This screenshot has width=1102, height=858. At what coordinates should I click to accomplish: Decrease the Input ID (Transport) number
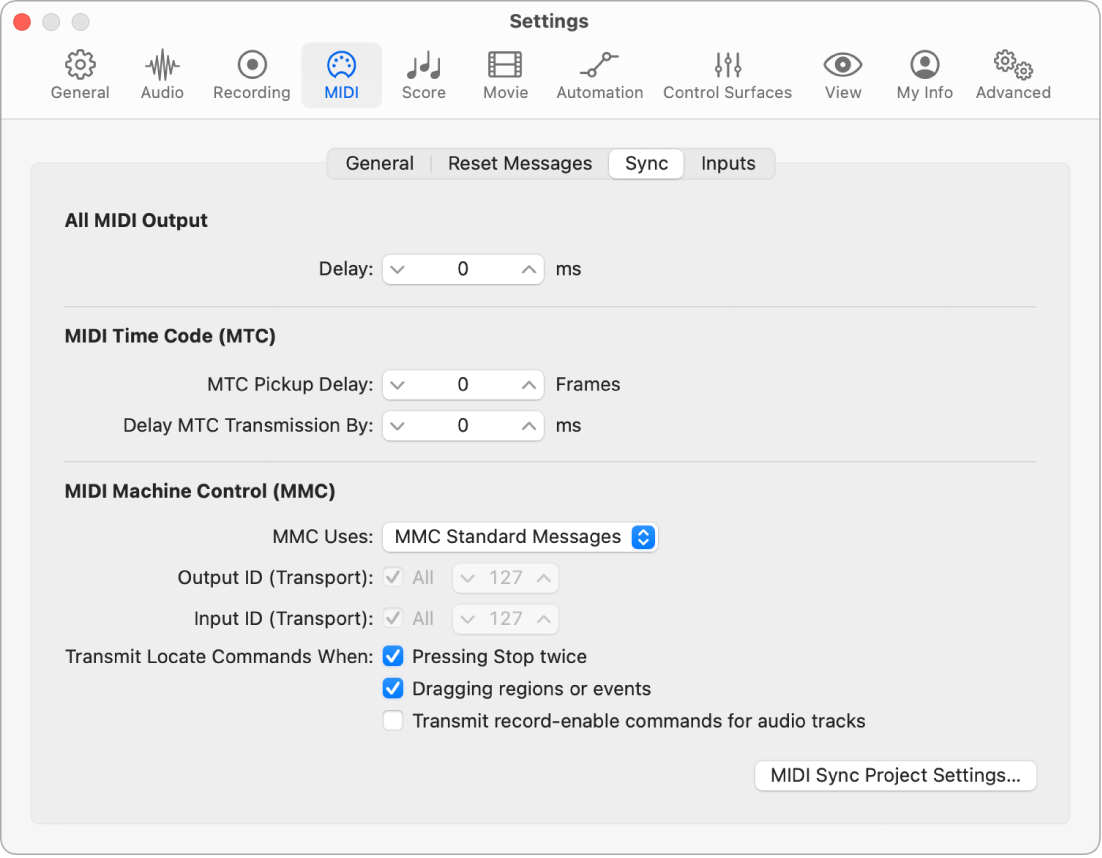tap(468, 619)
